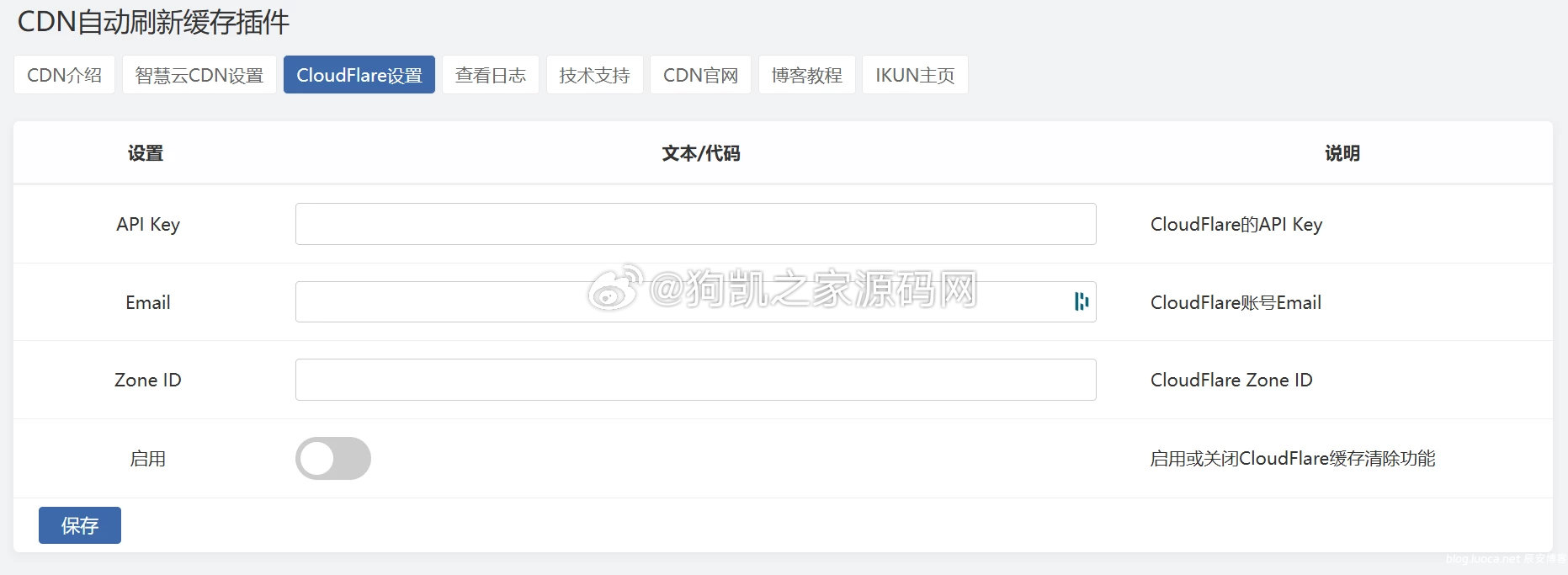This screenshot has height=575, width=1568.
Task: Select the CloudFlare设置 tab
Action: (x=359, y=75)
